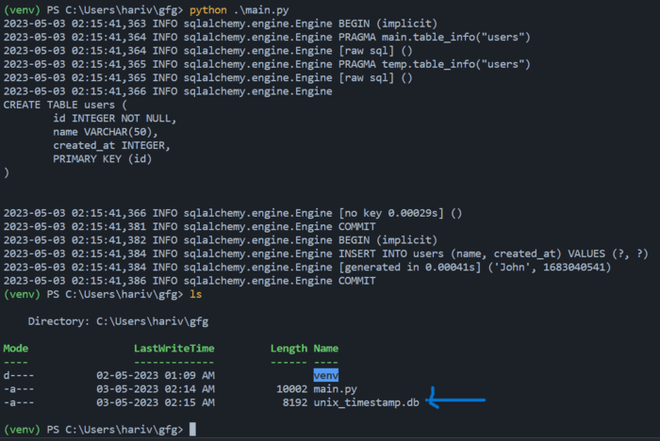Image resolution: width=660 pixels, height=441 pixels.
Task: Click the '03-05-2023 02:15 AM' timestamp
Action: [155, 402]
